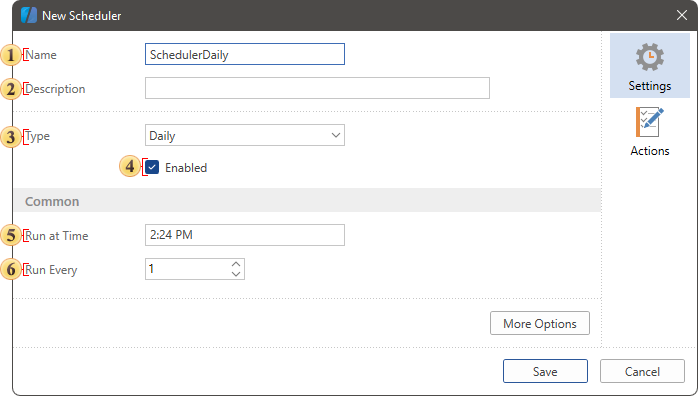Click numbered callout 3 beside Type

[10, 137]
